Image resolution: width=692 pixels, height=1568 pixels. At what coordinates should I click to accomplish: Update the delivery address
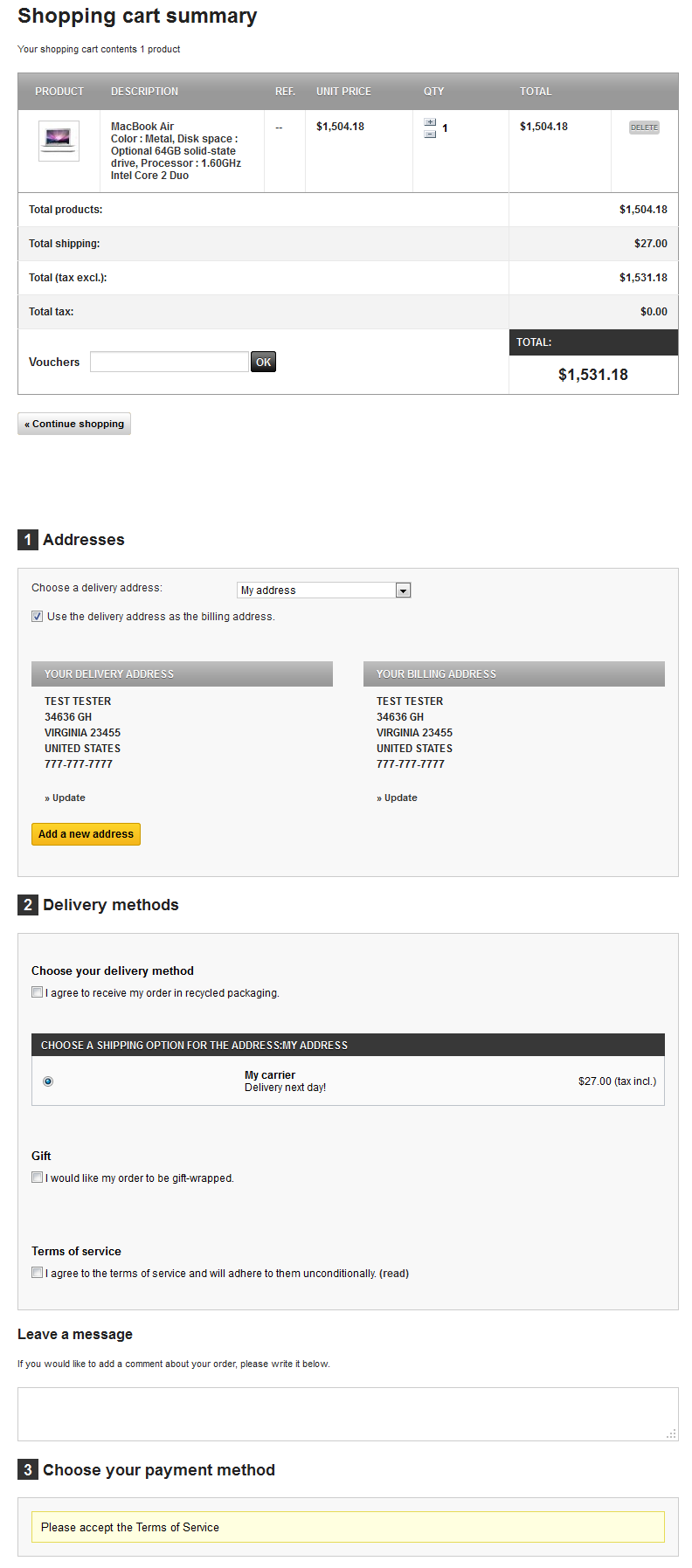coord(68,798)
